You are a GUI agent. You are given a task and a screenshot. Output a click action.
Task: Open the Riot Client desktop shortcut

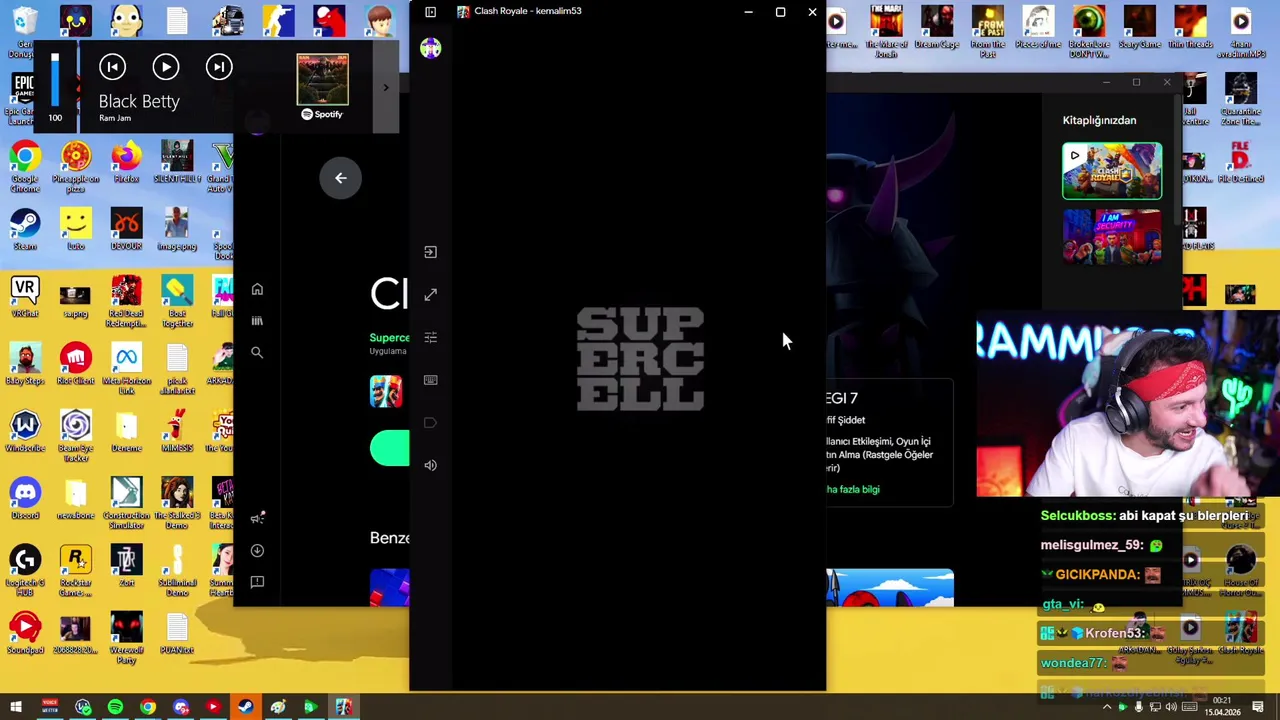click(x=75, y=363)
